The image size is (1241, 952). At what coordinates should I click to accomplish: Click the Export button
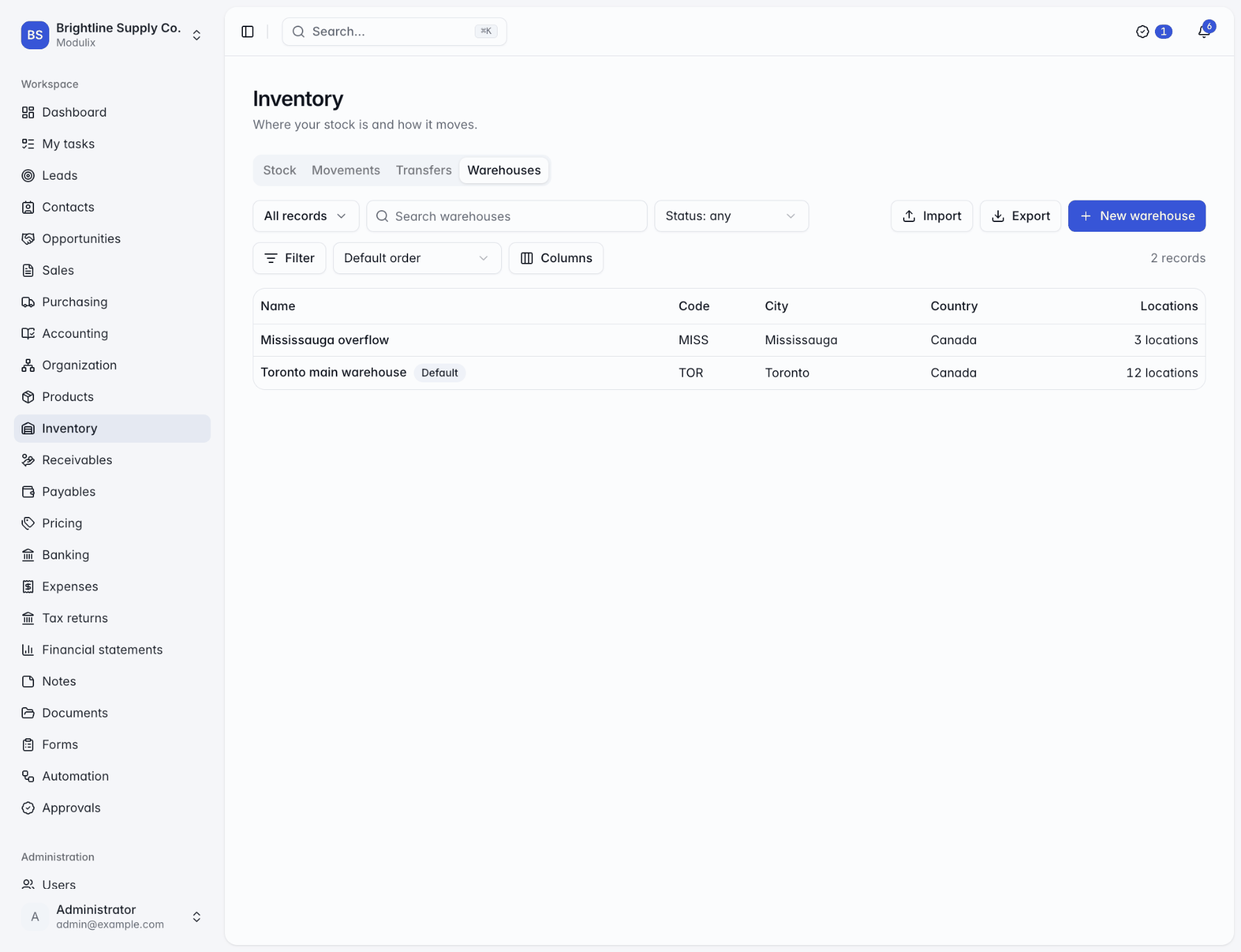click(1020, 216)
